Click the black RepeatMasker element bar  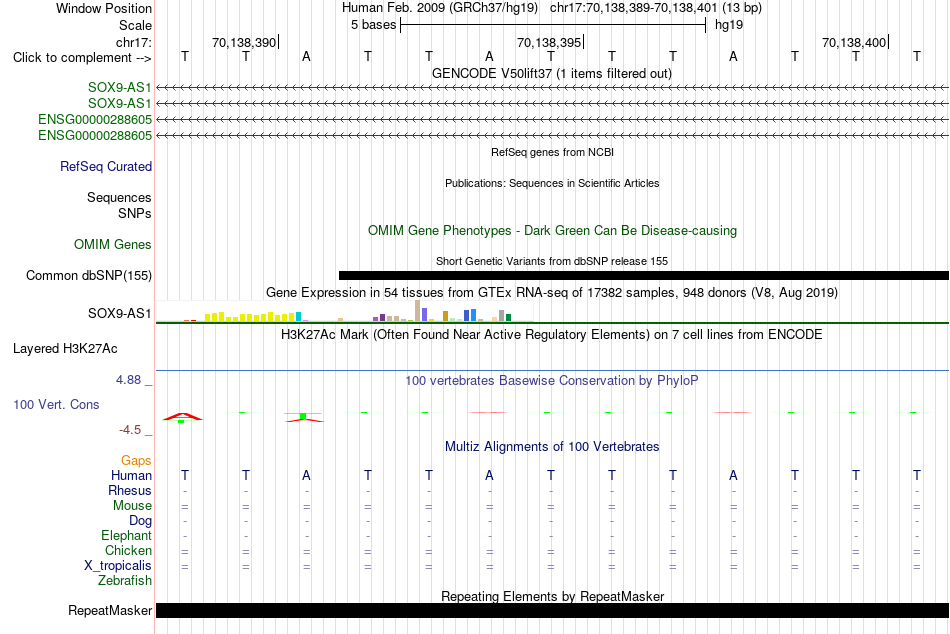click(x=552, y=610)
